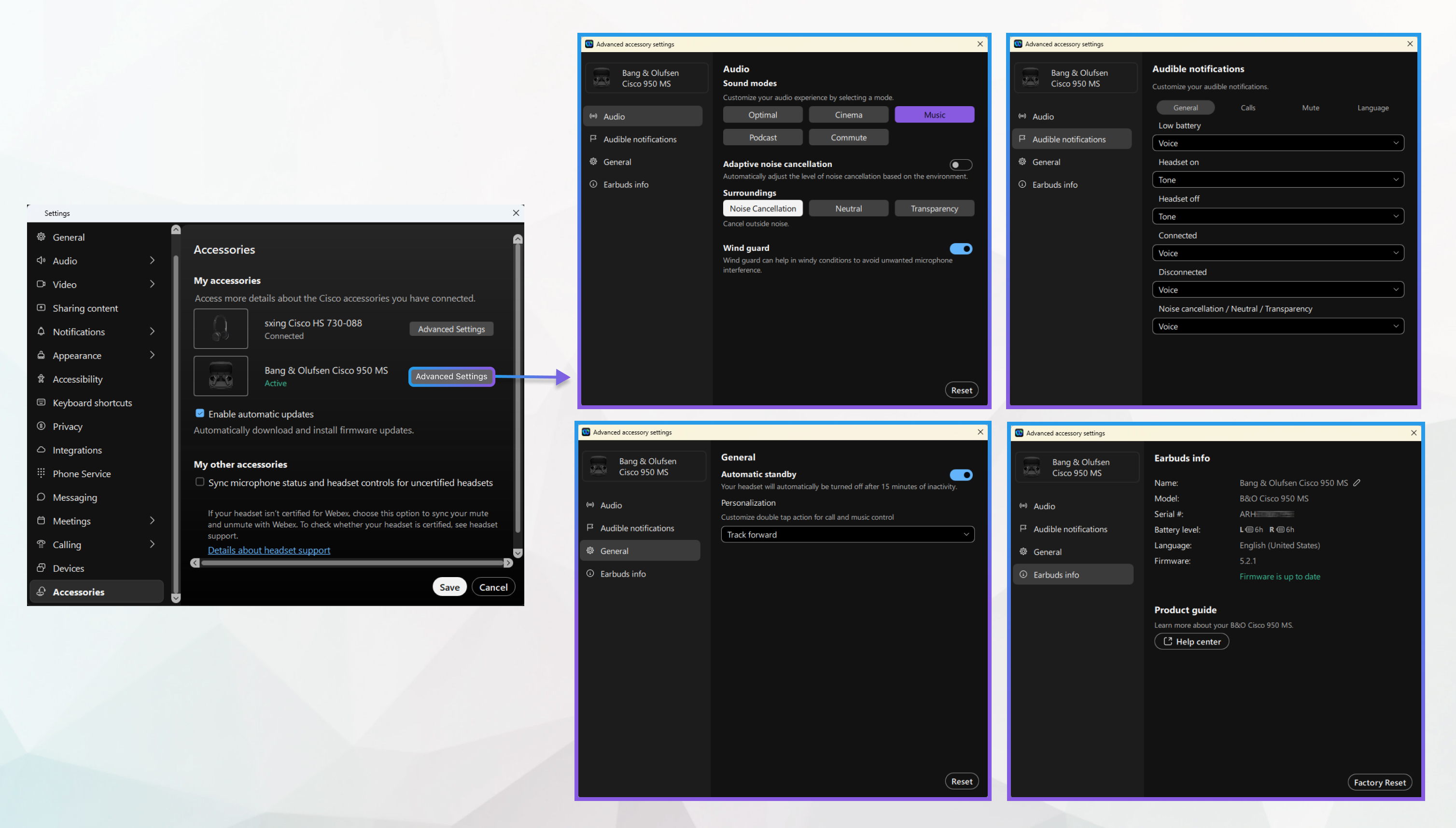
Task: Toggle the Wind guard switch
Action: coord(961,249)
